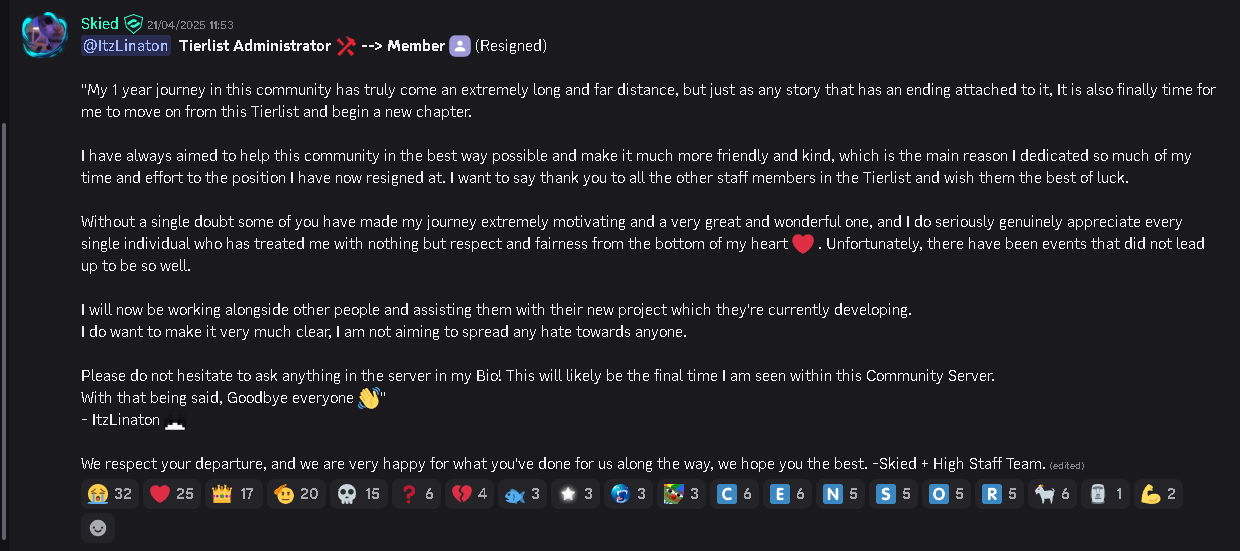The height and width of the screenshot is (551, 1240).
Task: Toggle the goat emoji reaction
Action: tap(1051, 494)
